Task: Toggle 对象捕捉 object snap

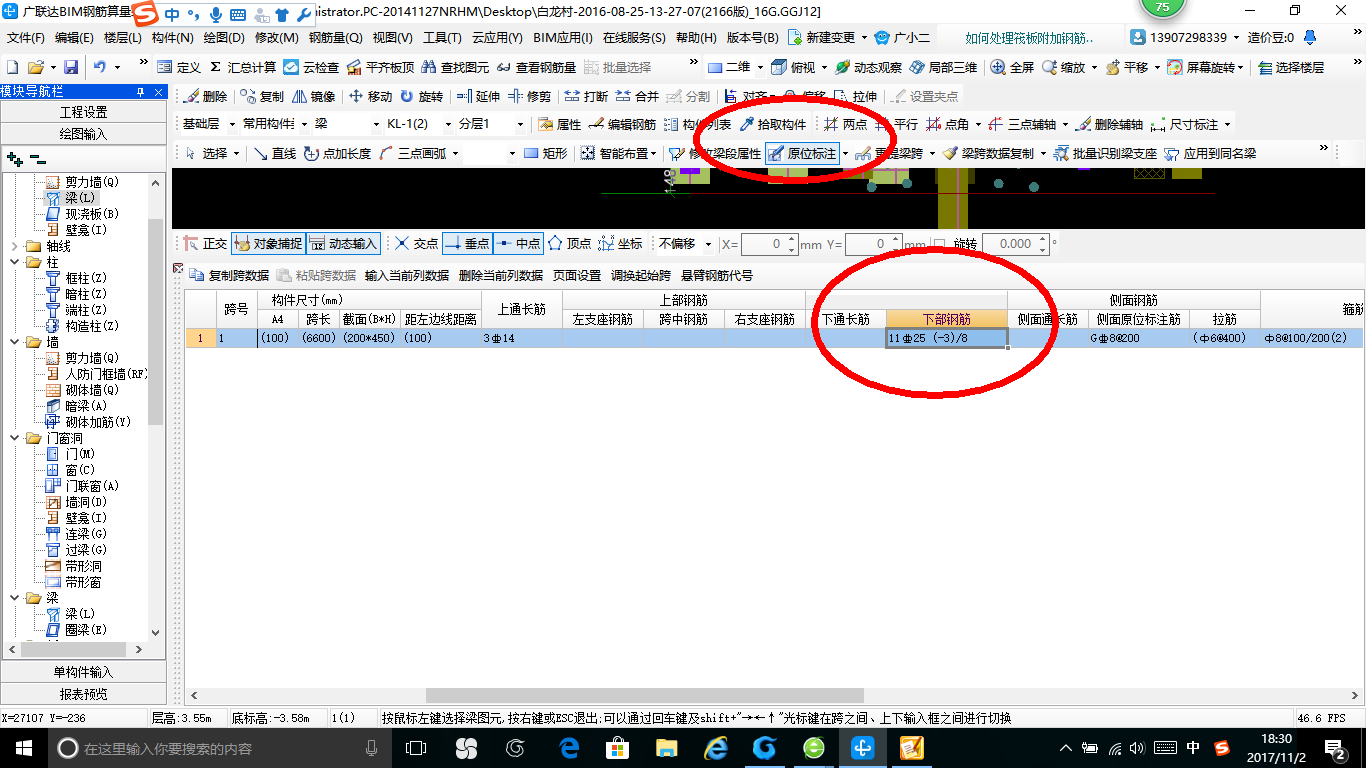Action: pos(267,243)
